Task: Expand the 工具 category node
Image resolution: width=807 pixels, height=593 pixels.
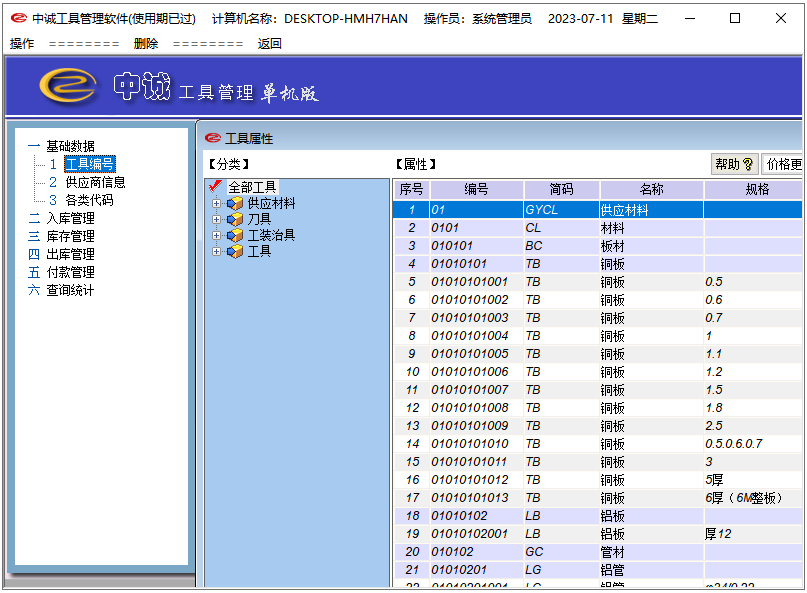Action: coord(216,251)
